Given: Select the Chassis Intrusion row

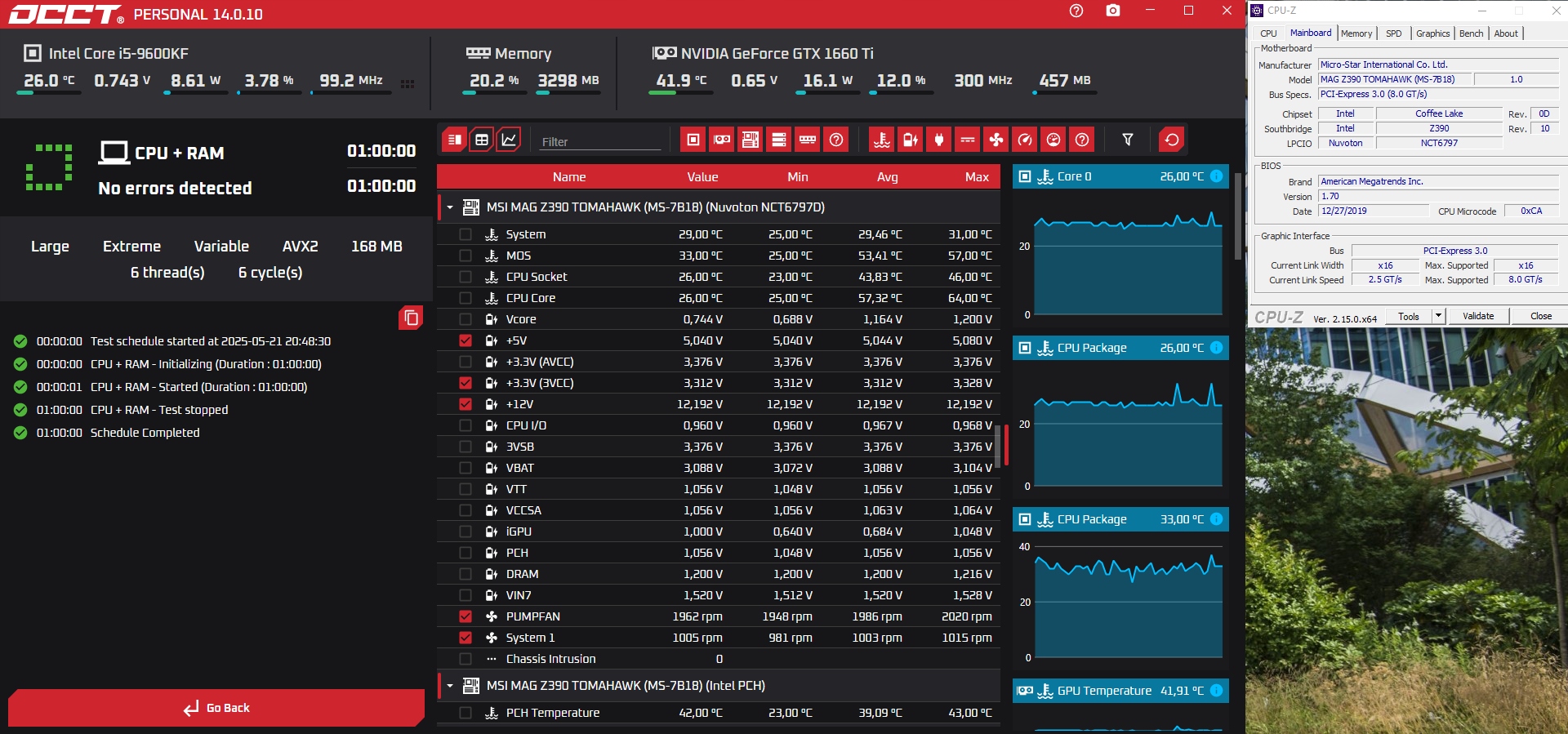Looking at the screenshot, I should click(719, 659).
